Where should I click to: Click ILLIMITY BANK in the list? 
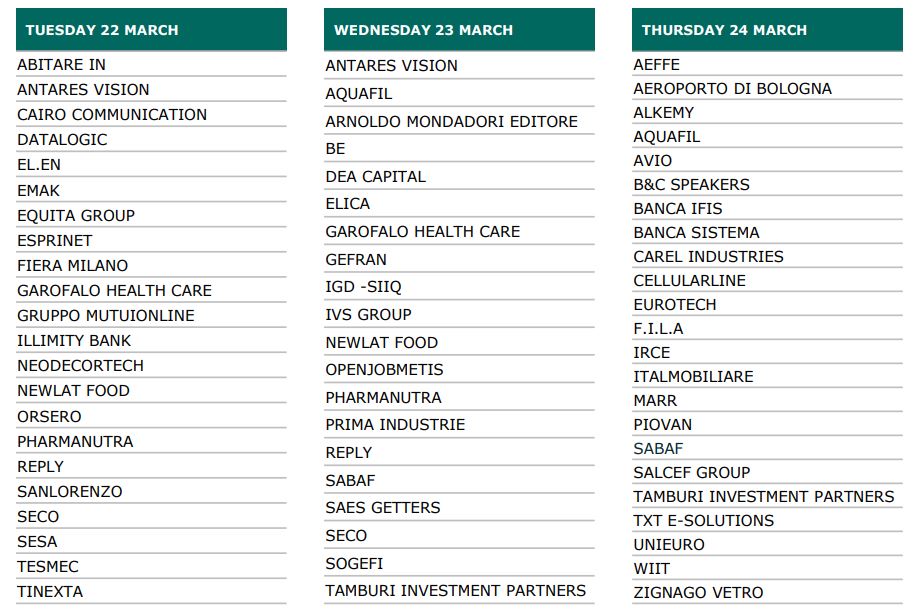point(74,340)
